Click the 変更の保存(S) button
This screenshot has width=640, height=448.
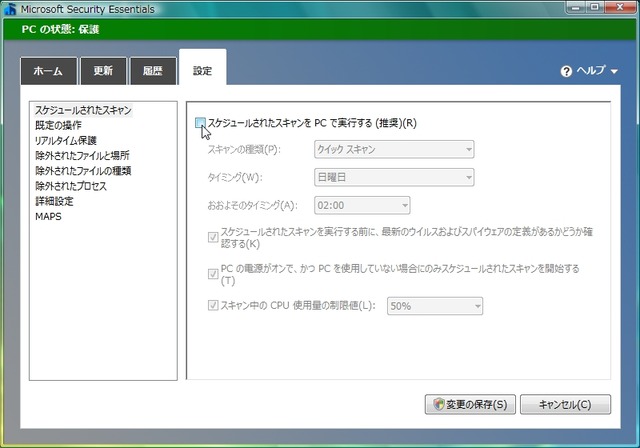point(470,404)
